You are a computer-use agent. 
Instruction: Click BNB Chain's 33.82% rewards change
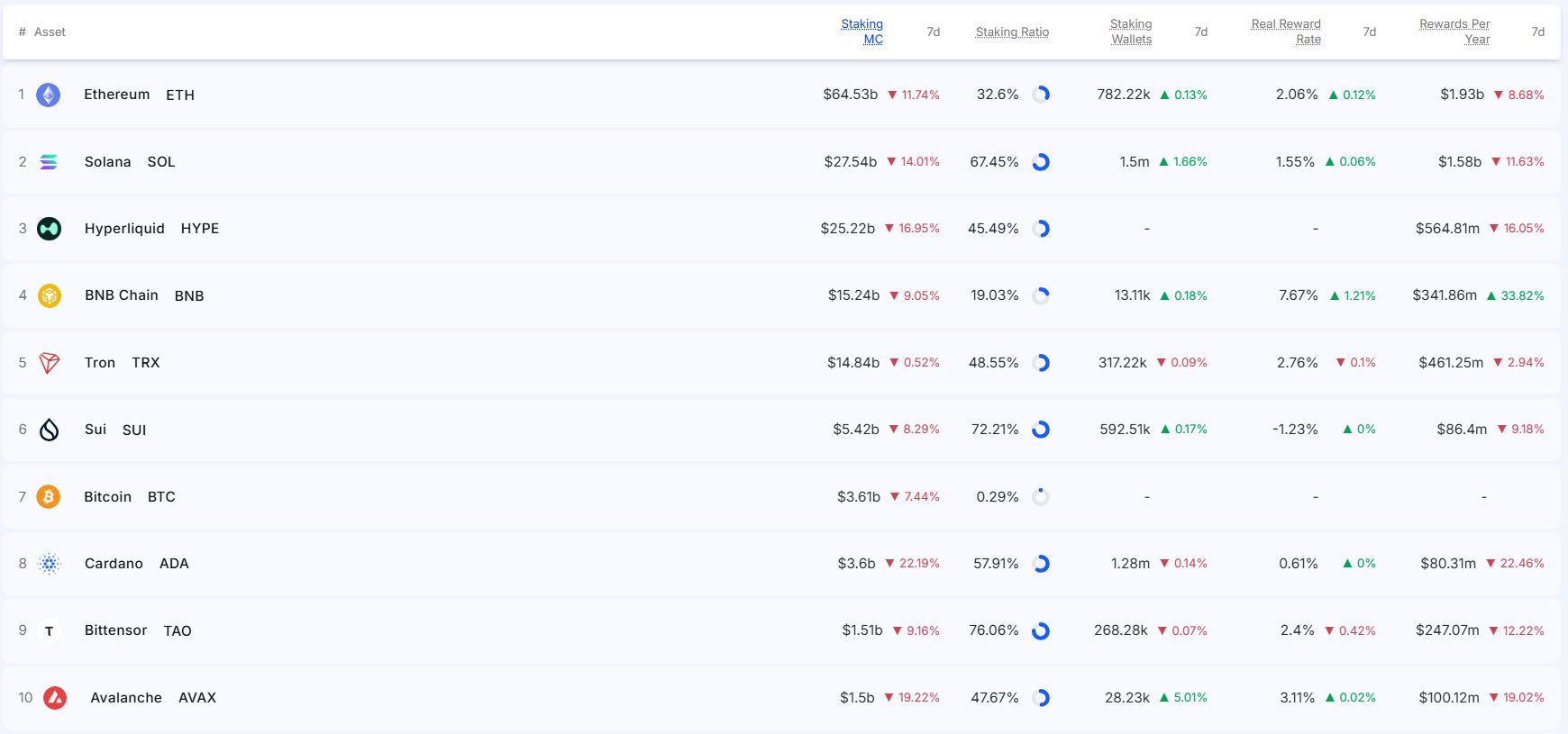click(x=1515, y=295)
